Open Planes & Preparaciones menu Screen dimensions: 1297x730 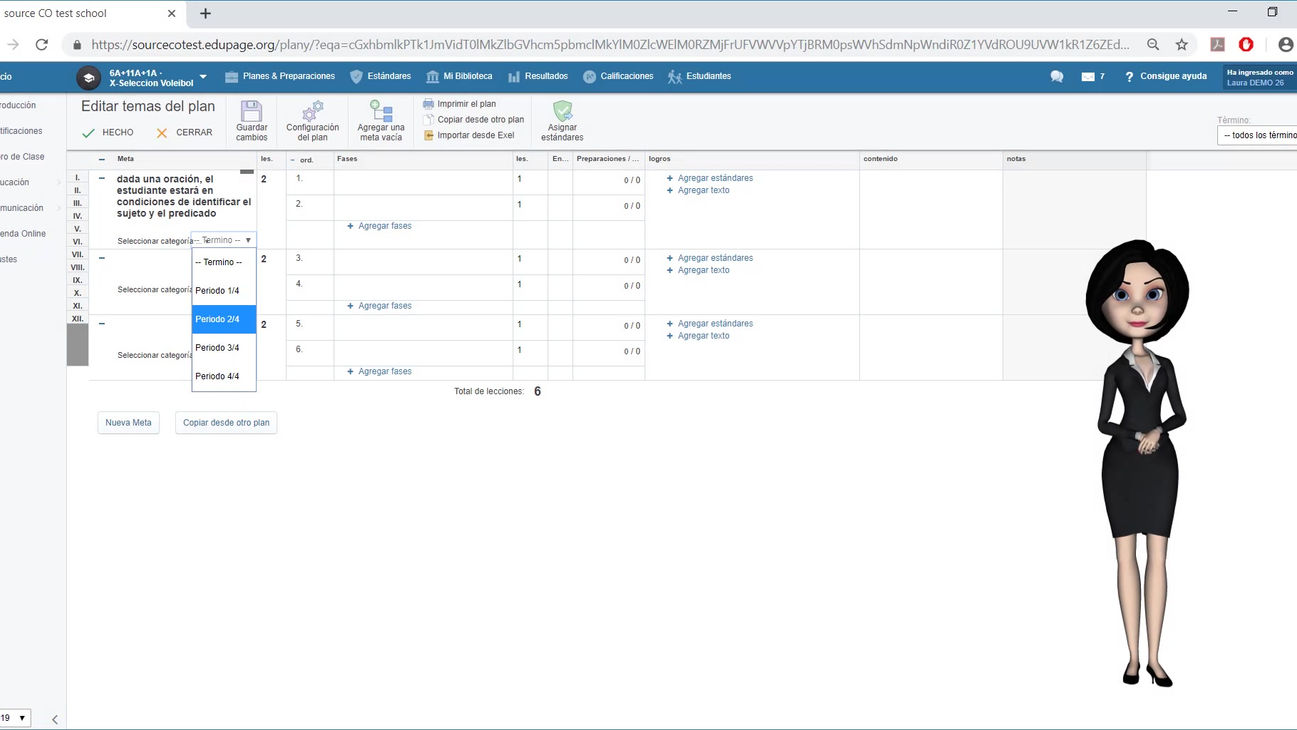[280, 76]
